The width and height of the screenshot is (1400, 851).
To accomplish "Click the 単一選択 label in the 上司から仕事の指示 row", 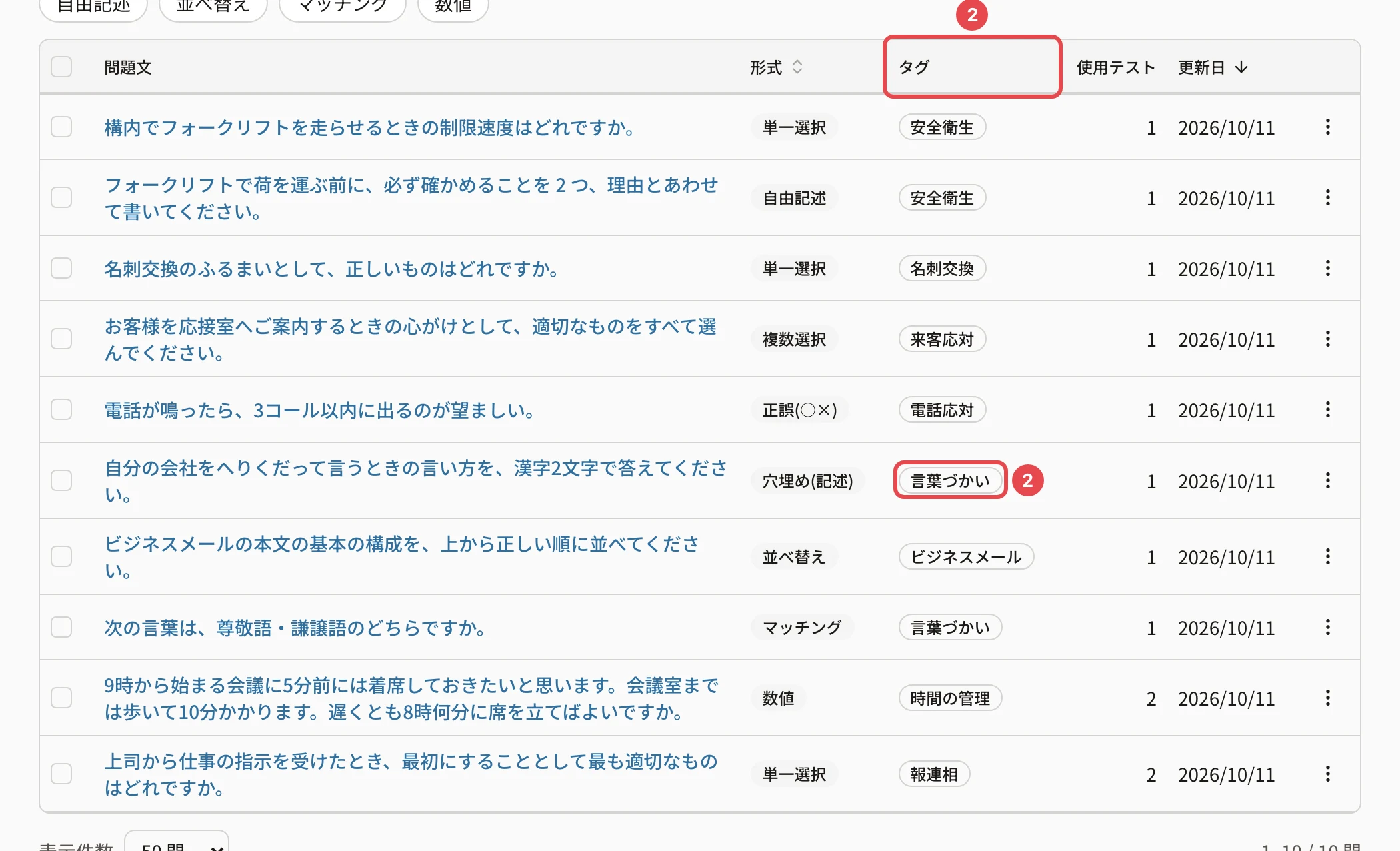I will click(x=794, y=774).
